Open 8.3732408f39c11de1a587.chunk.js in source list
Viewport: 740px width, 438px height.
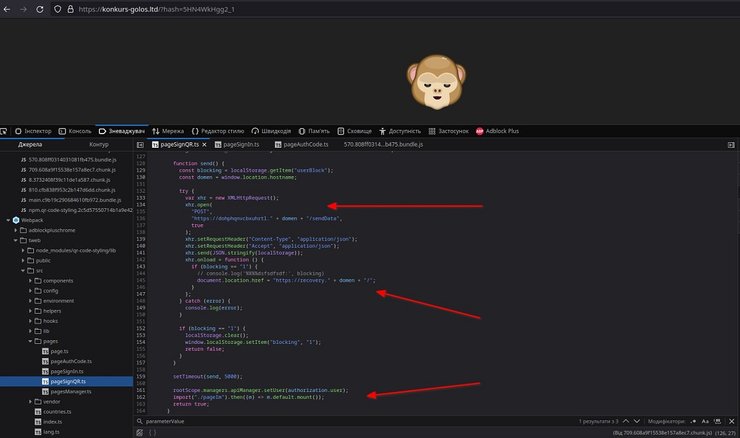point(66,180)
